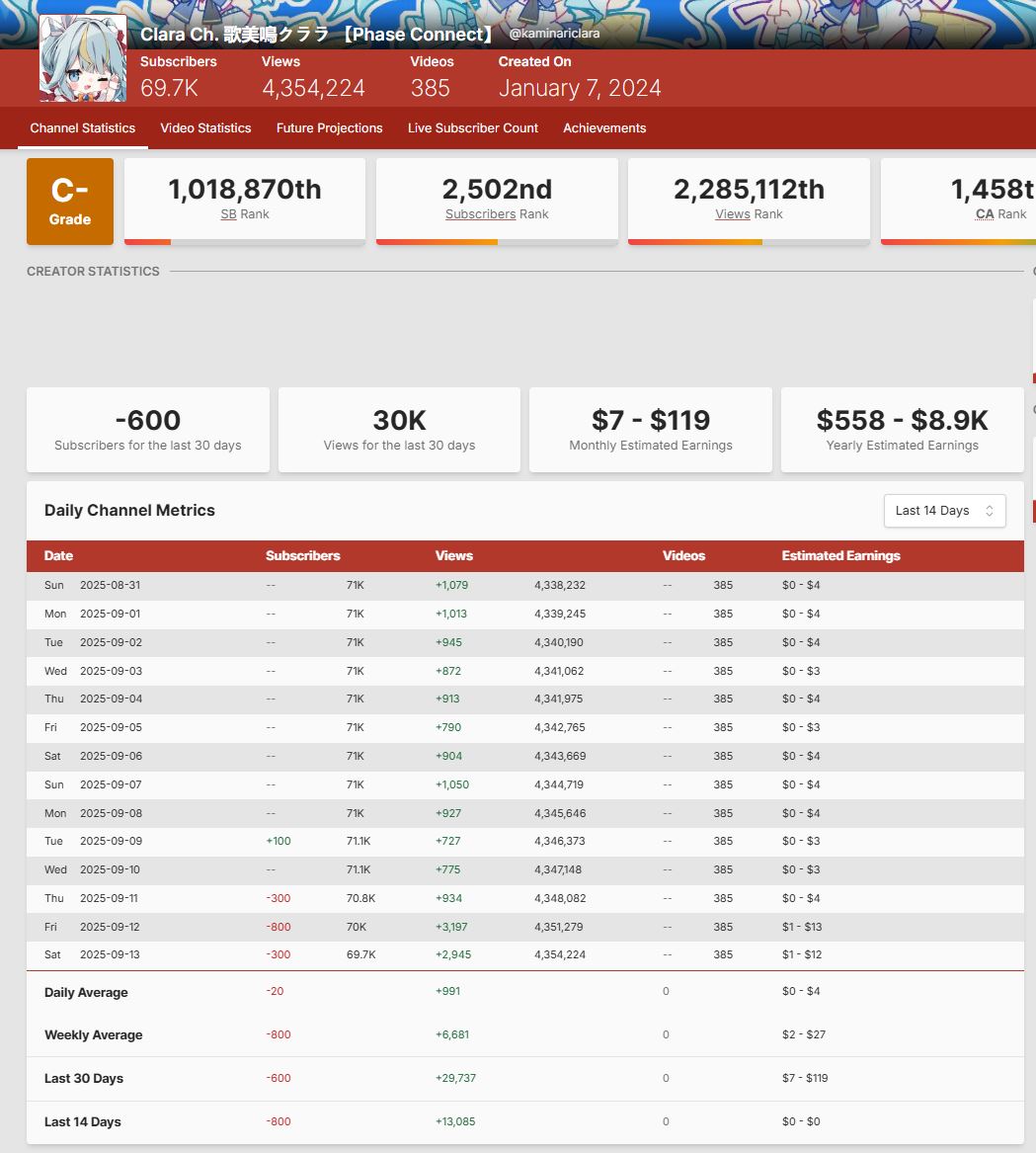Click the +2,945 views change cell

tap(453, 955)
